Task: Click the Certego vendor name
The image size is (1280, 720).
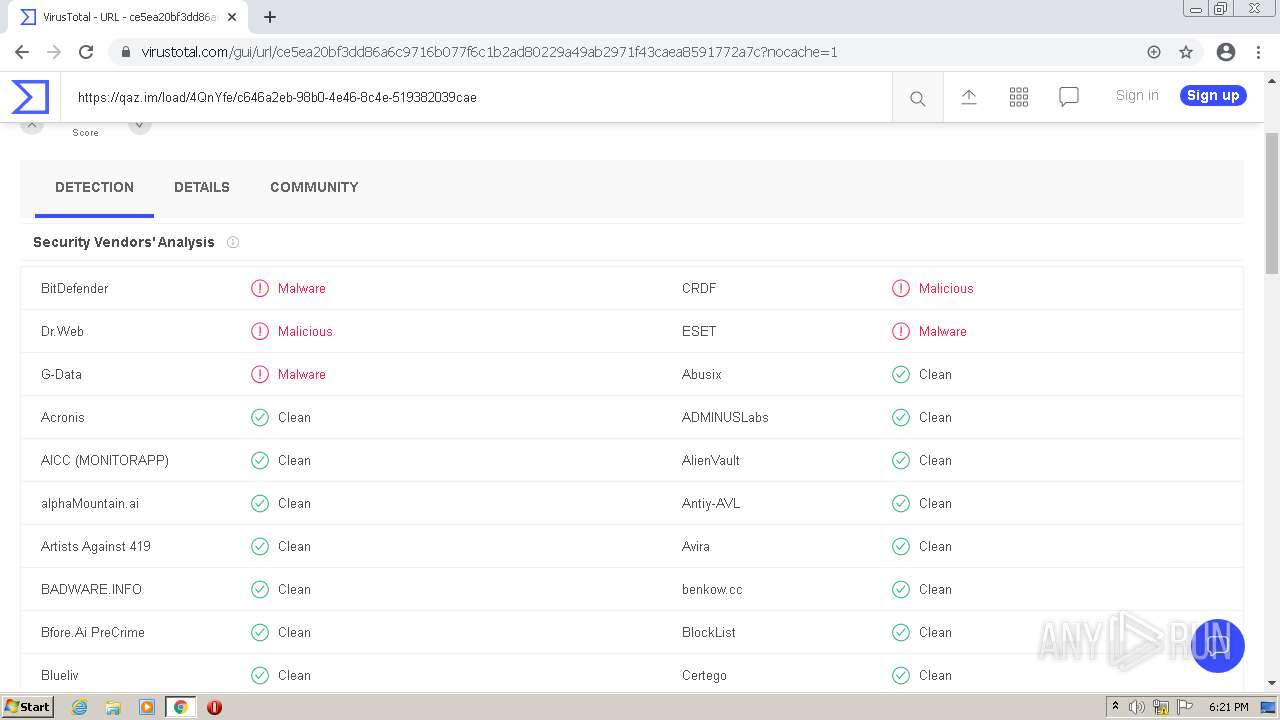Action: 704,675
